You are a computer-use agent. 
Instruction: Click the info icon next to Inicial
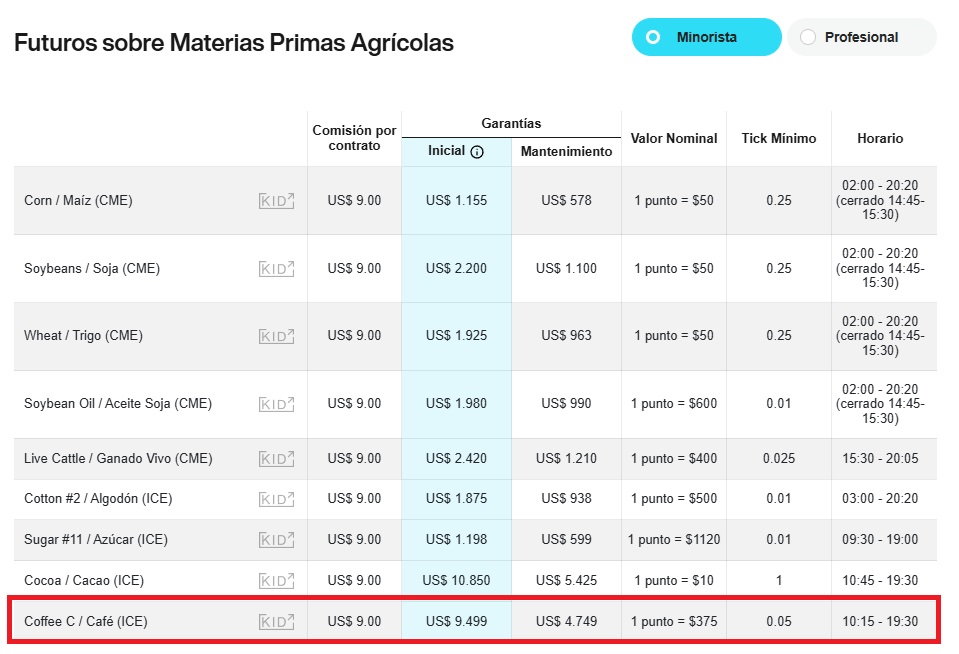coord(477,152)
